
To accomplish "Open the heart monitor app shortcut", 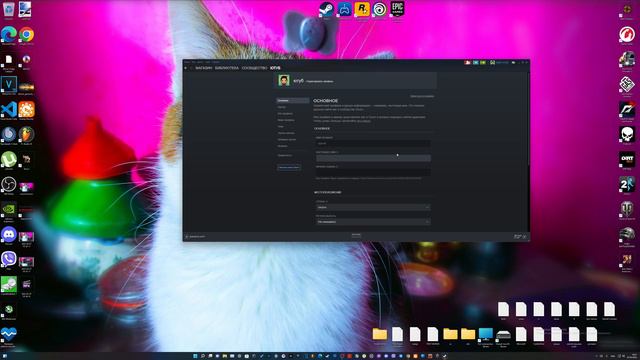I will [9, 334].
